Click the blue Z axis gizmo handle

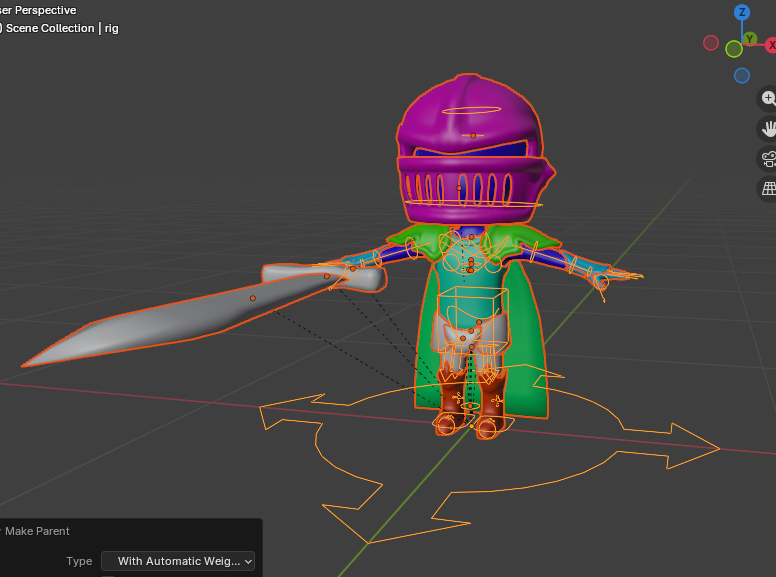click(741, 13)
